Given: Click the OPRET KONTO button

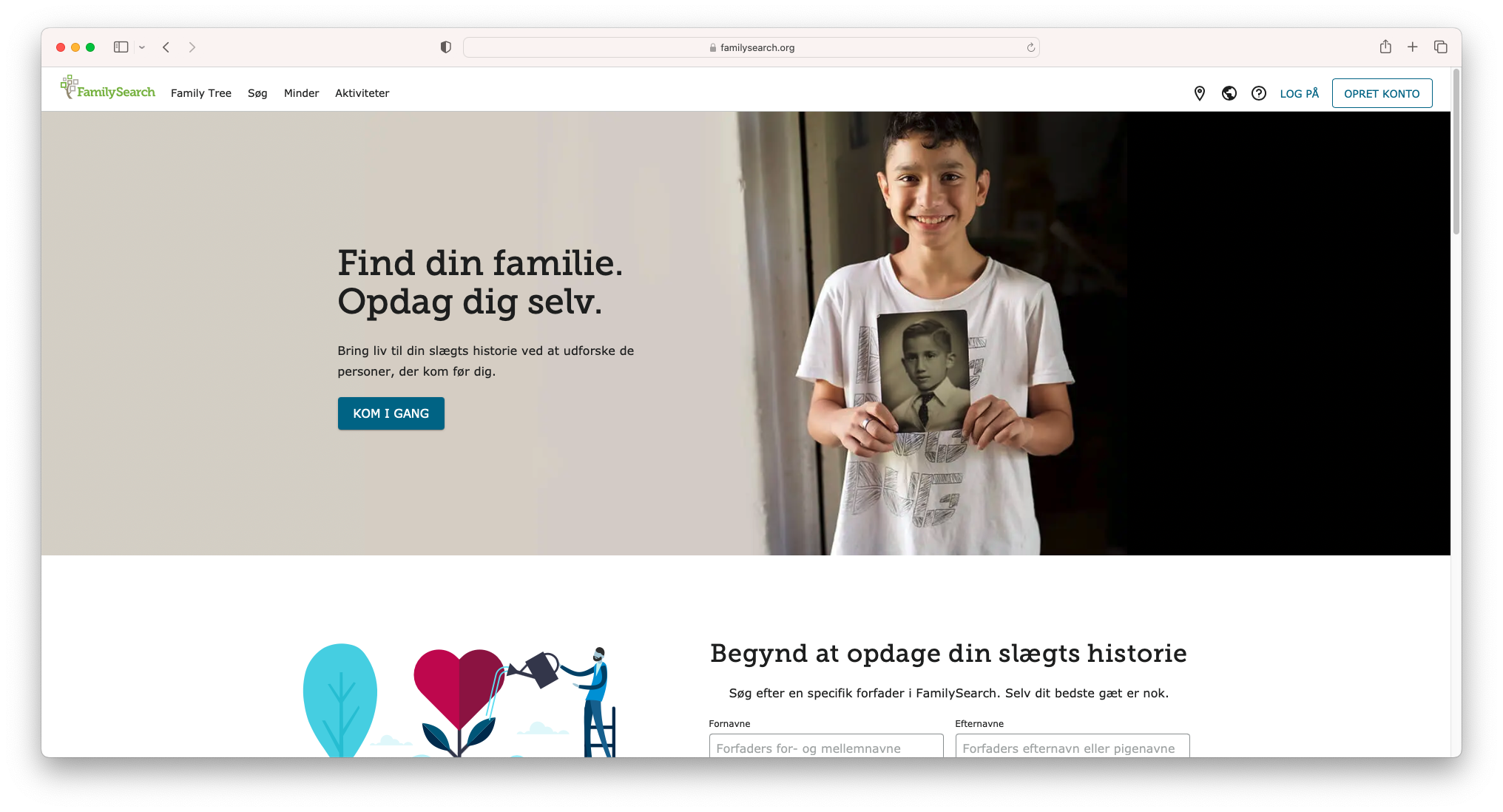Looking at the screenshot, I should pyautogui.click(x=1382, y=93).
